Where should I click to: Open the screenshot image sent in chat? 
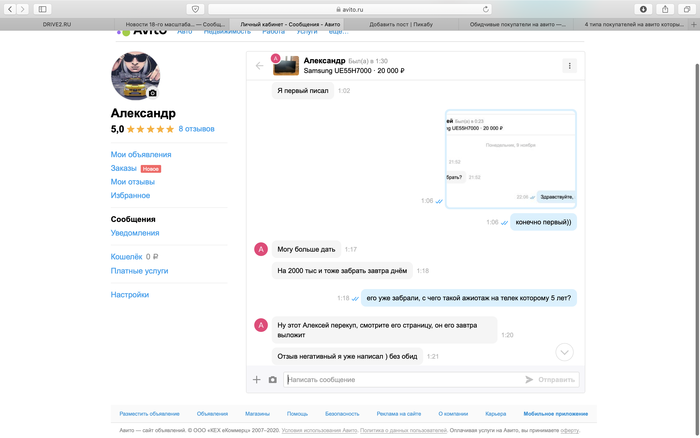(x=511, y=159)
